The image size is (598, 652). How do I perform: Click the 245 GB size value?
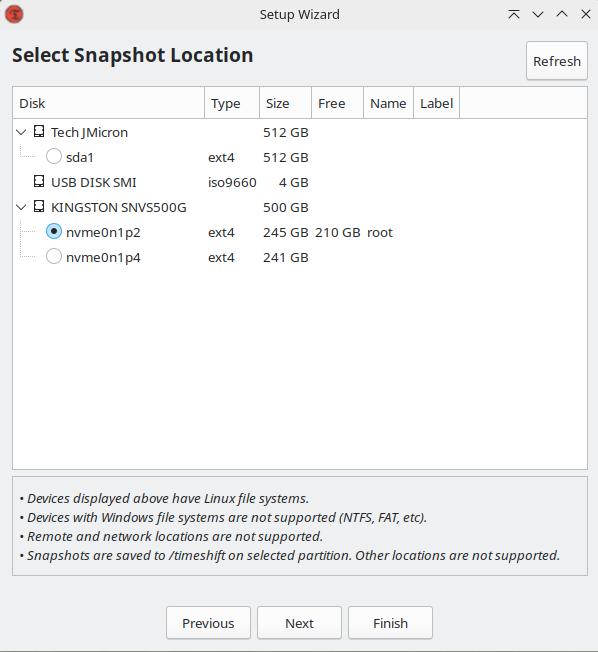coord(286,232)
